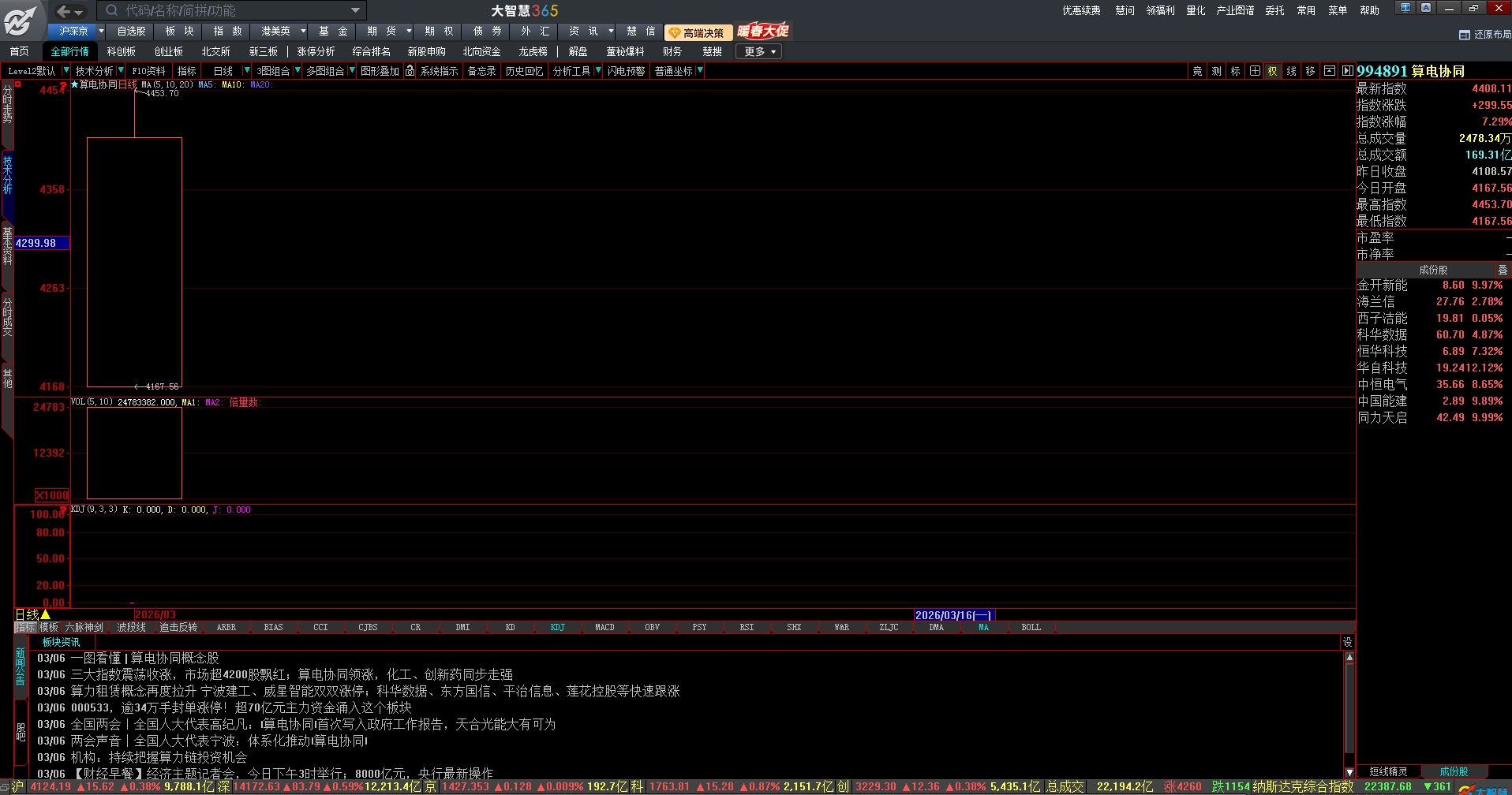The height and width of the screenshot is (795, 1512).
Task: Expand the Level2默认 dropdown arrow
Action: point(66,71)
